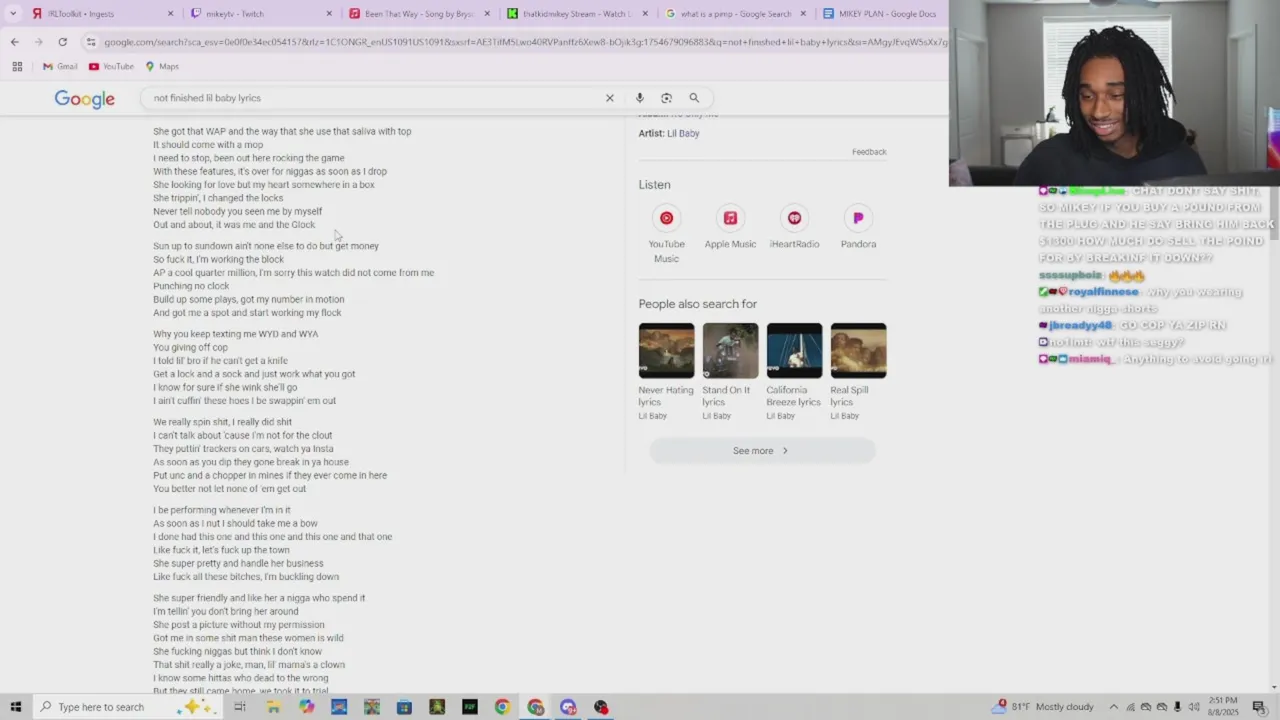Close the what is a pimp tab
This screenshot has width=1280, height=720.
pyautogui.click(x=803, y=14)
